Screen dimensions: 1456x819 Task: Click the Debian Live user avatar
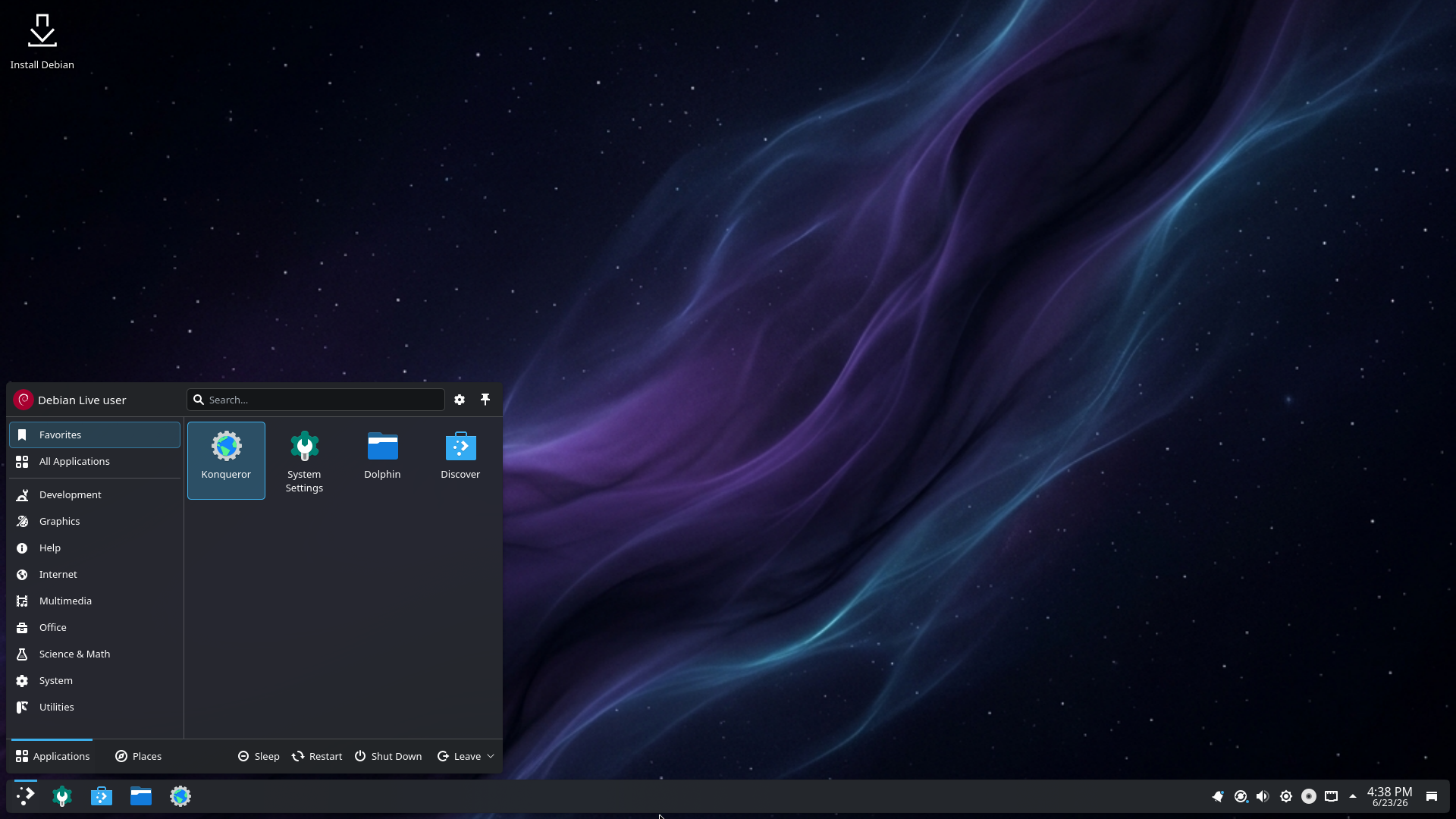point(24,400)
